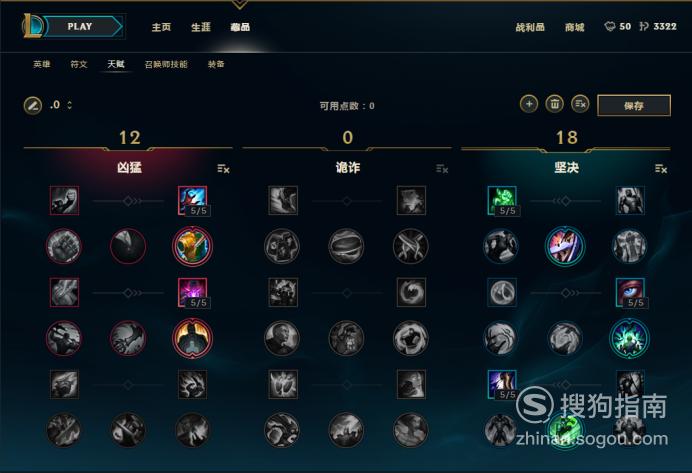Viewport: 692px width, 473px height.
Task: Open the 商城 store link
Action: tap(575, 27)
